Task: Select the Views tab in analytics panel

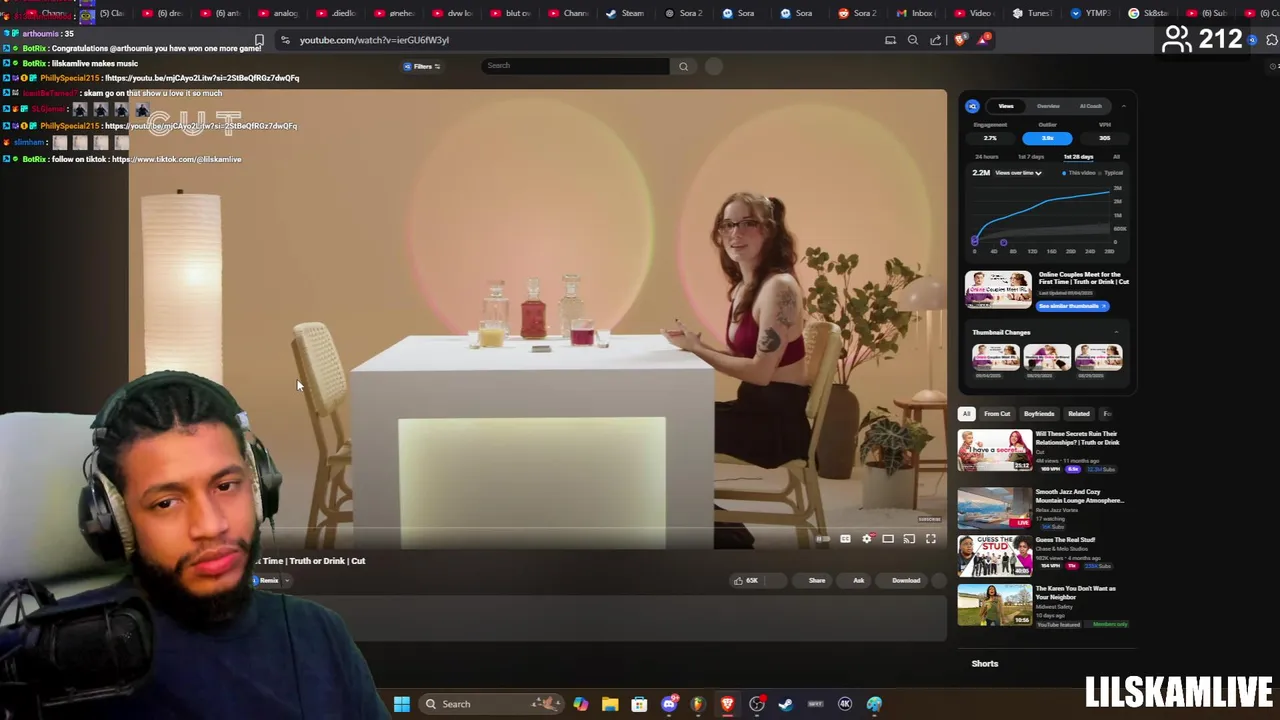Action: [x=1006, y=106]
